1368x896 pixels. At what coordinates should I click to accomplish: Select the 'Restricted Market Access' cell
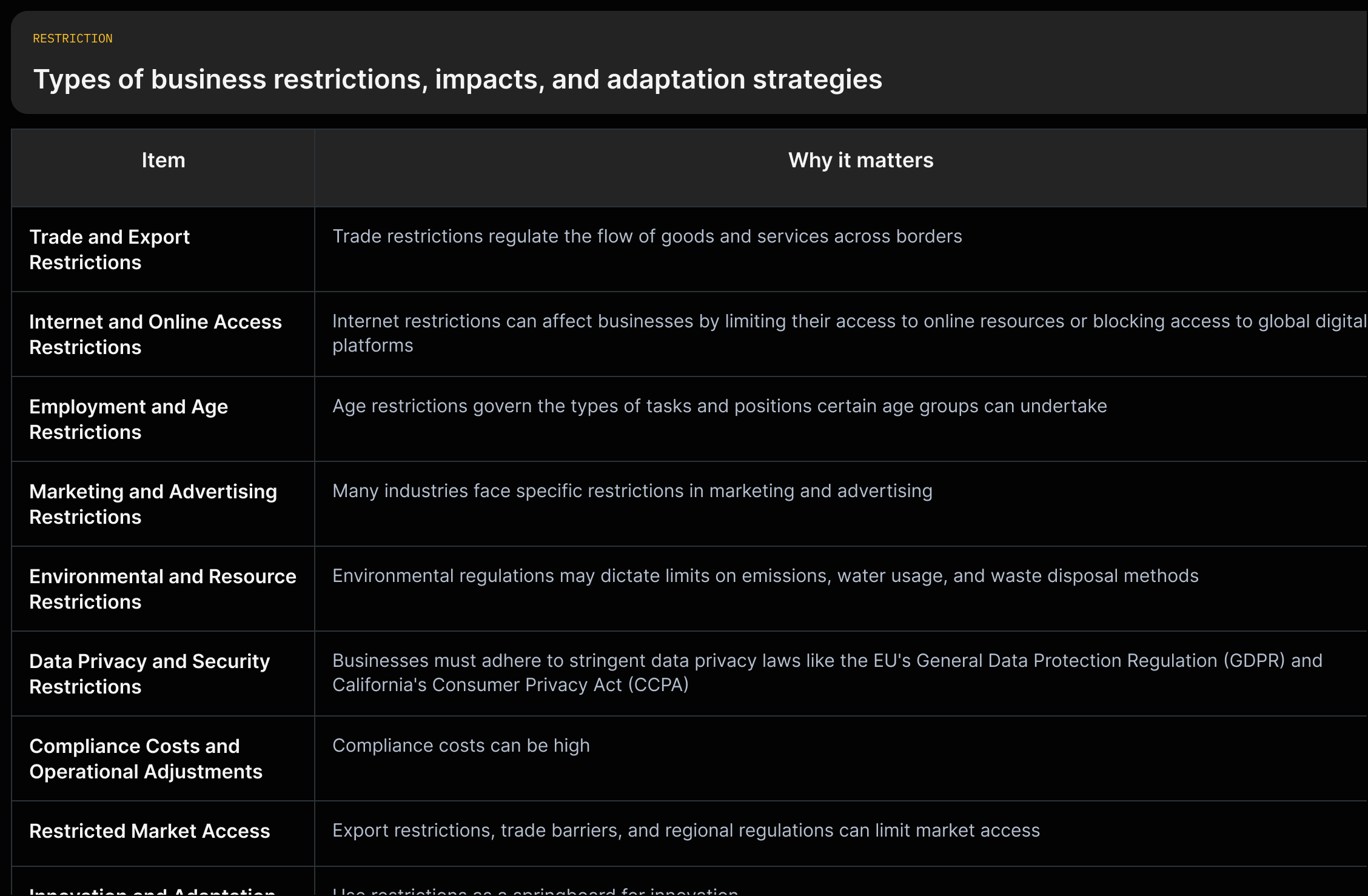(163, 834)
